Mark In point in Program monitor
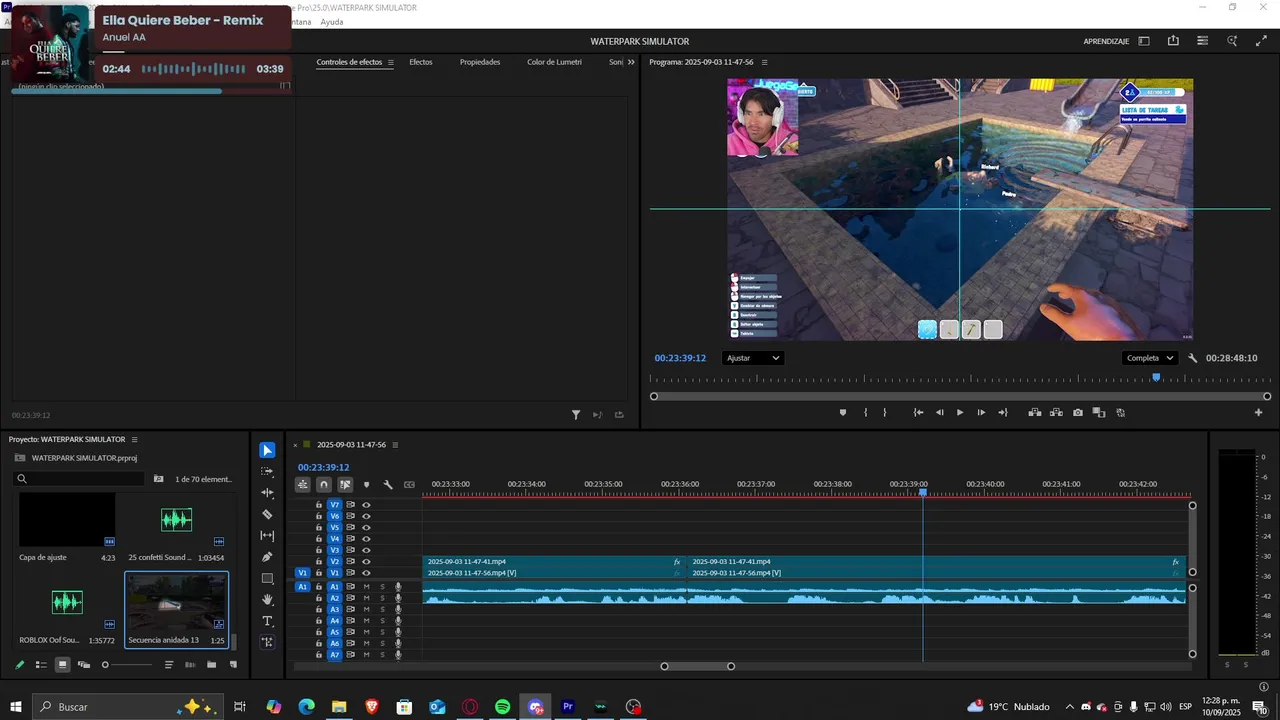 pyautogui.click(x=865, y=412)
